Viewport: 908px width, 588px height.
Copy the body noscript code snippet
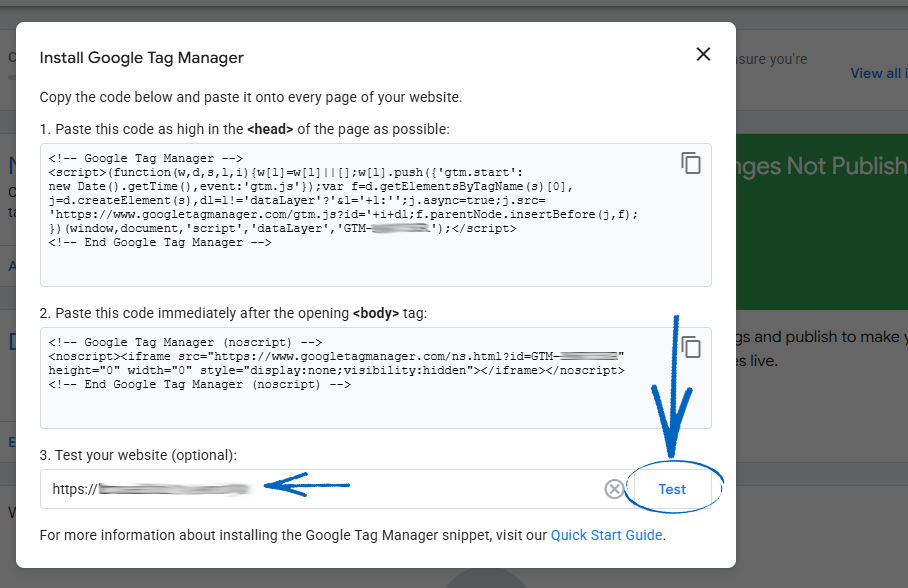point(691,348)
